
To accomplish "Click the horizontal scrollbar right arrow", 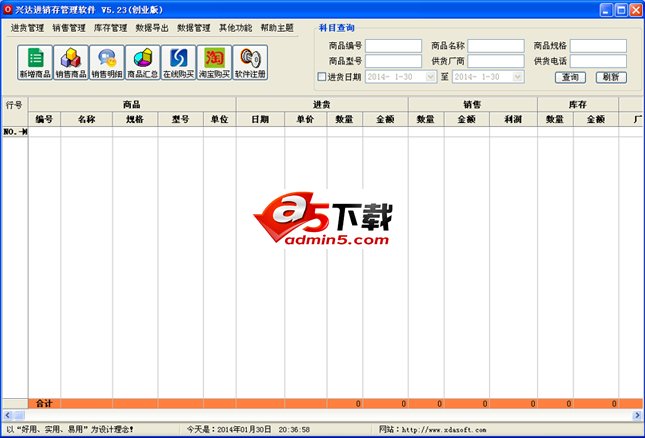I will tap(637, 415).
